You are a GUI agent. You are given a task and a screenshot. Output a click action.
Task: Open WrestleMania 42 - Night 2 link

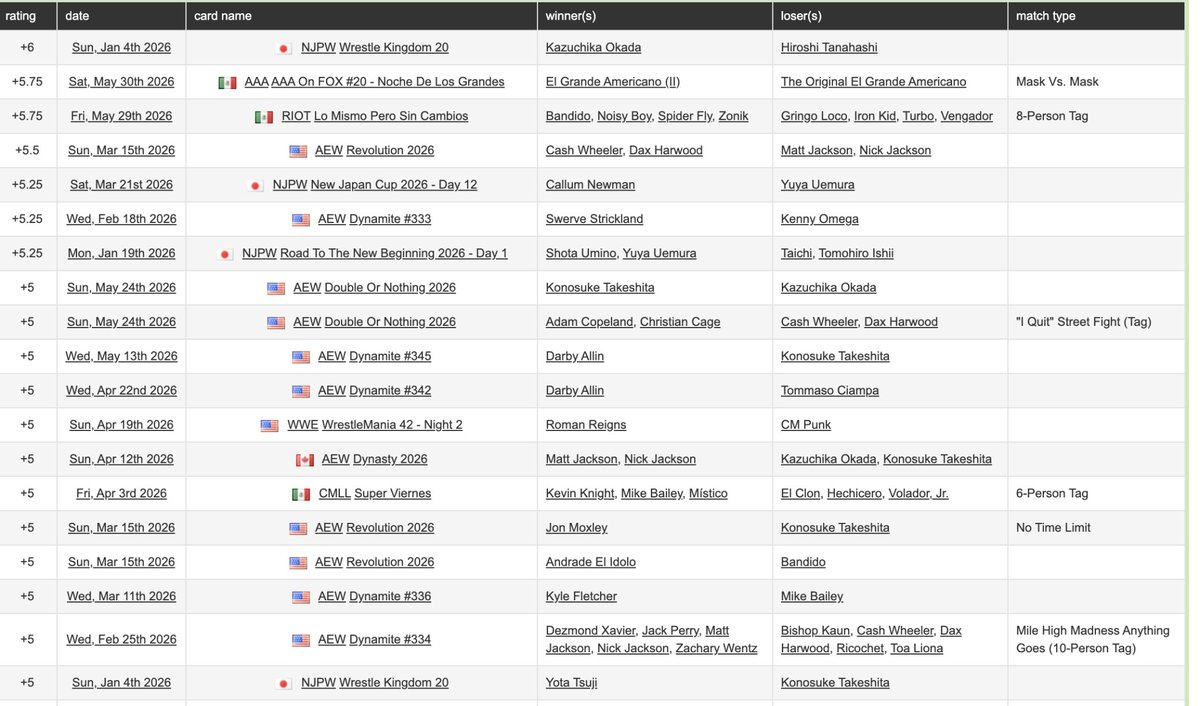[392, 425]
